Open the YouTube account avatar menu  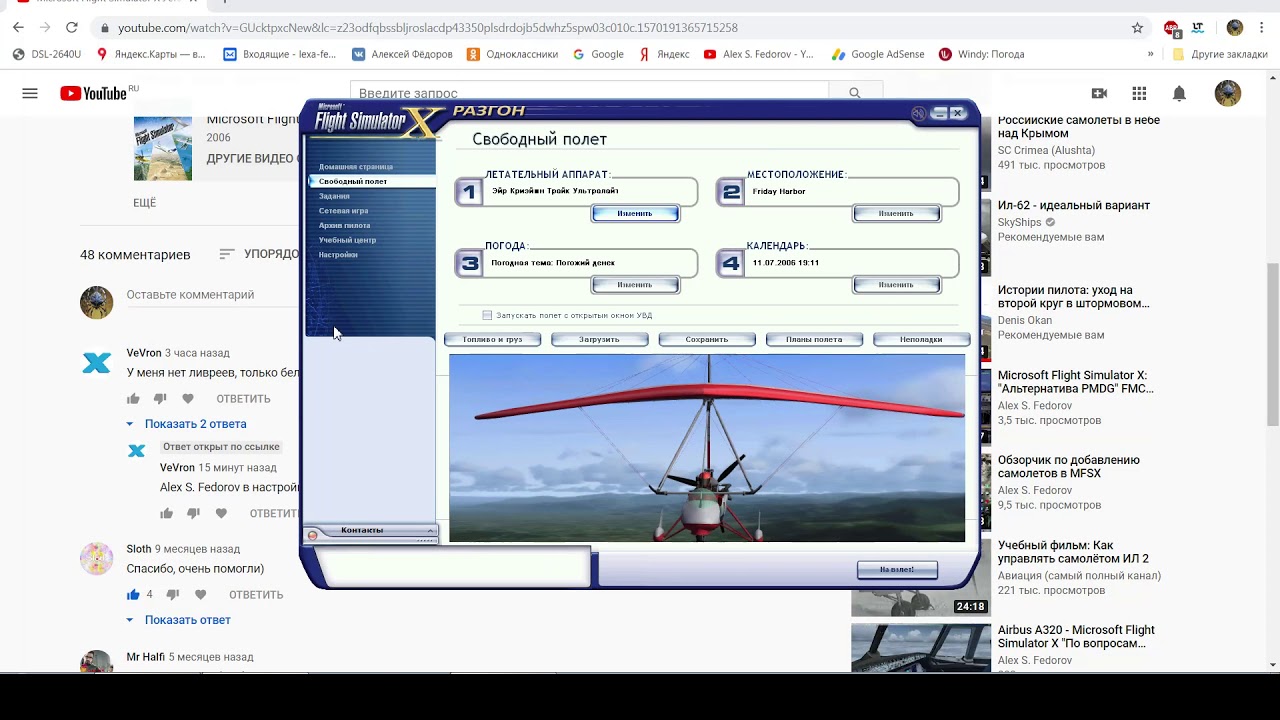tap(1227, 93)
